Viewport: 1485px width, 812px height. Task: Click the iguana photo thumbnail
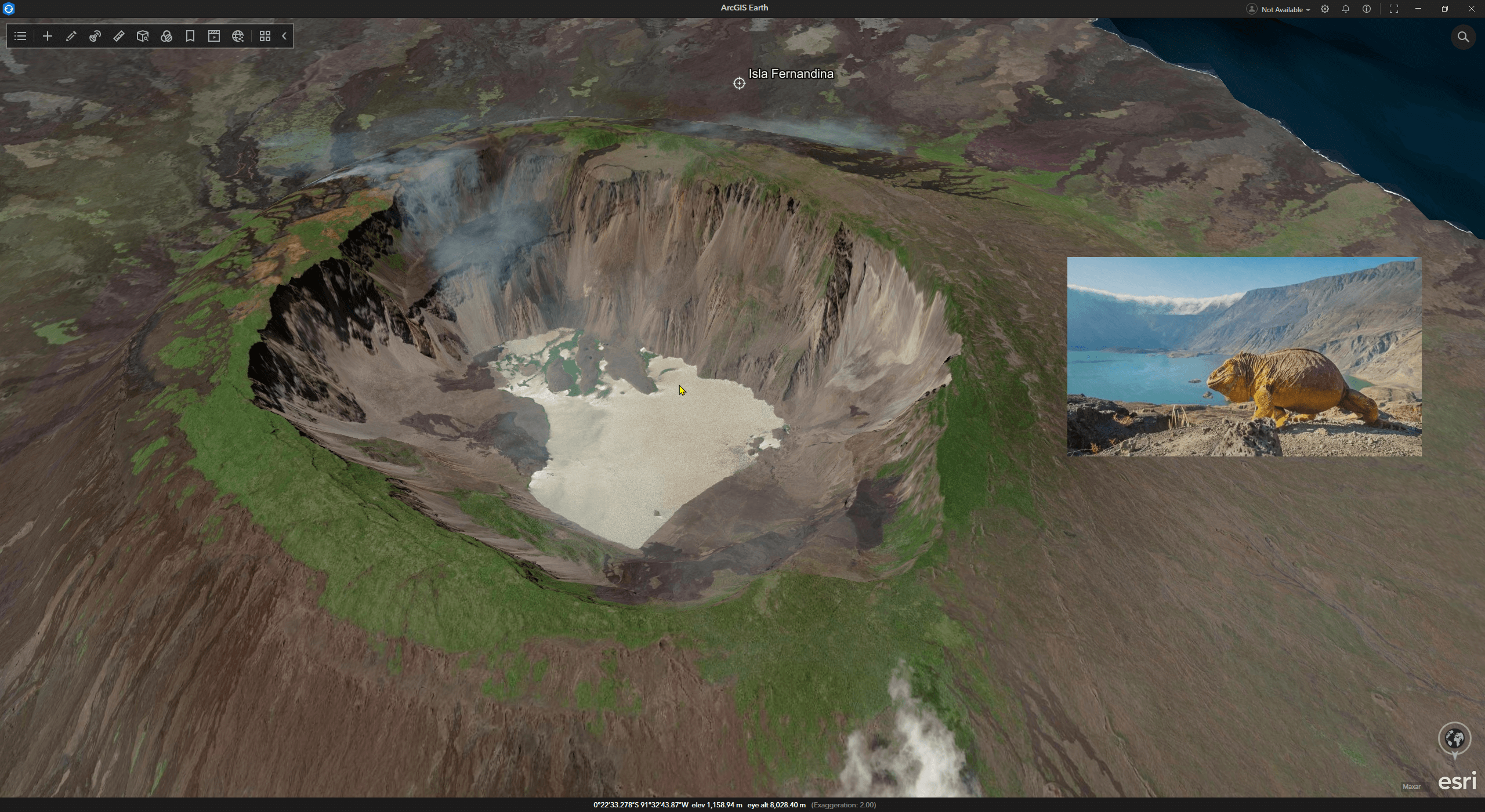[1244, 357]
